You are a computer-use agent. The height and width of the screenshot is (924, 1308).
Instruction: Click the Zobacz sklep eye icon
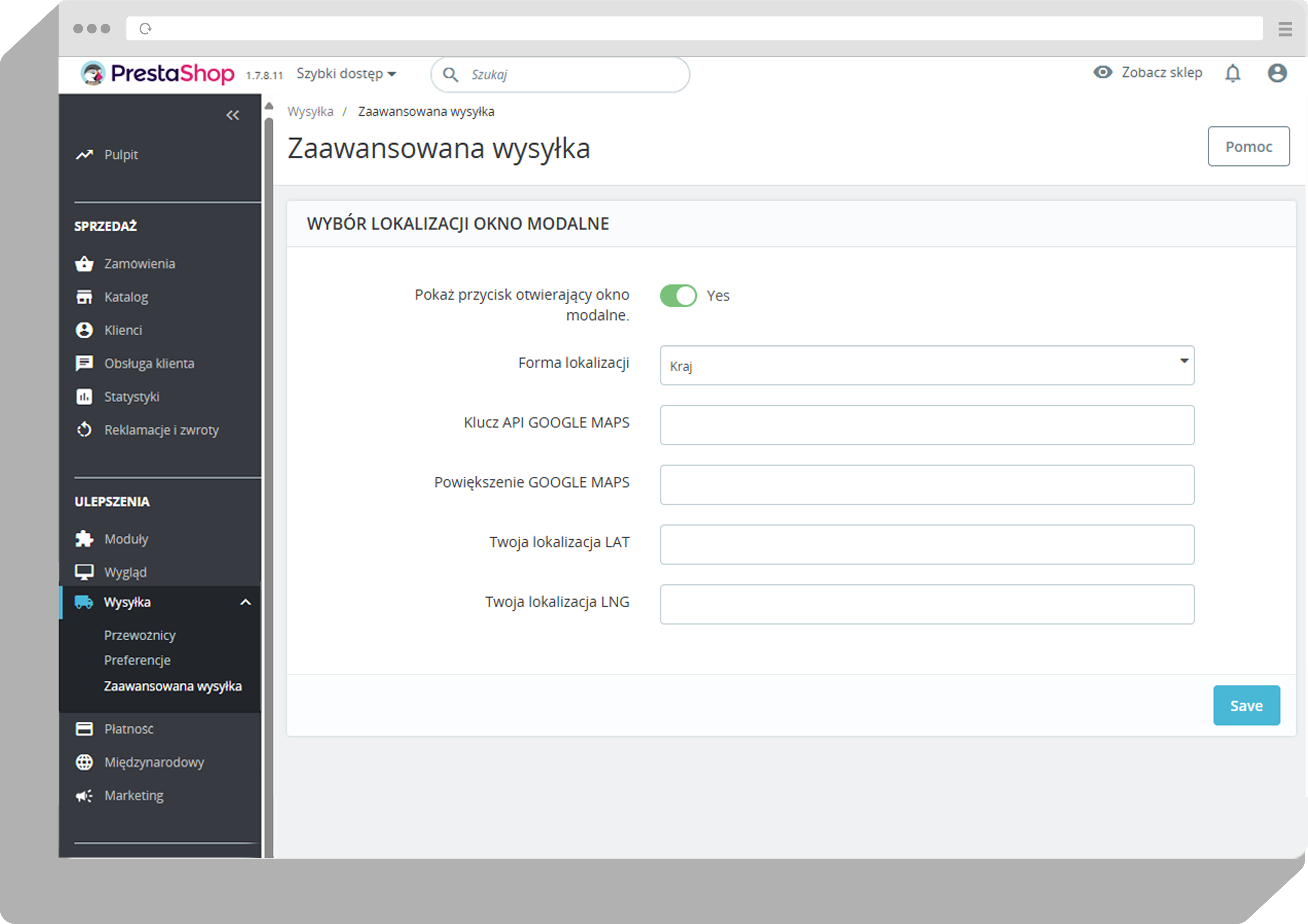click(1103, 72)
